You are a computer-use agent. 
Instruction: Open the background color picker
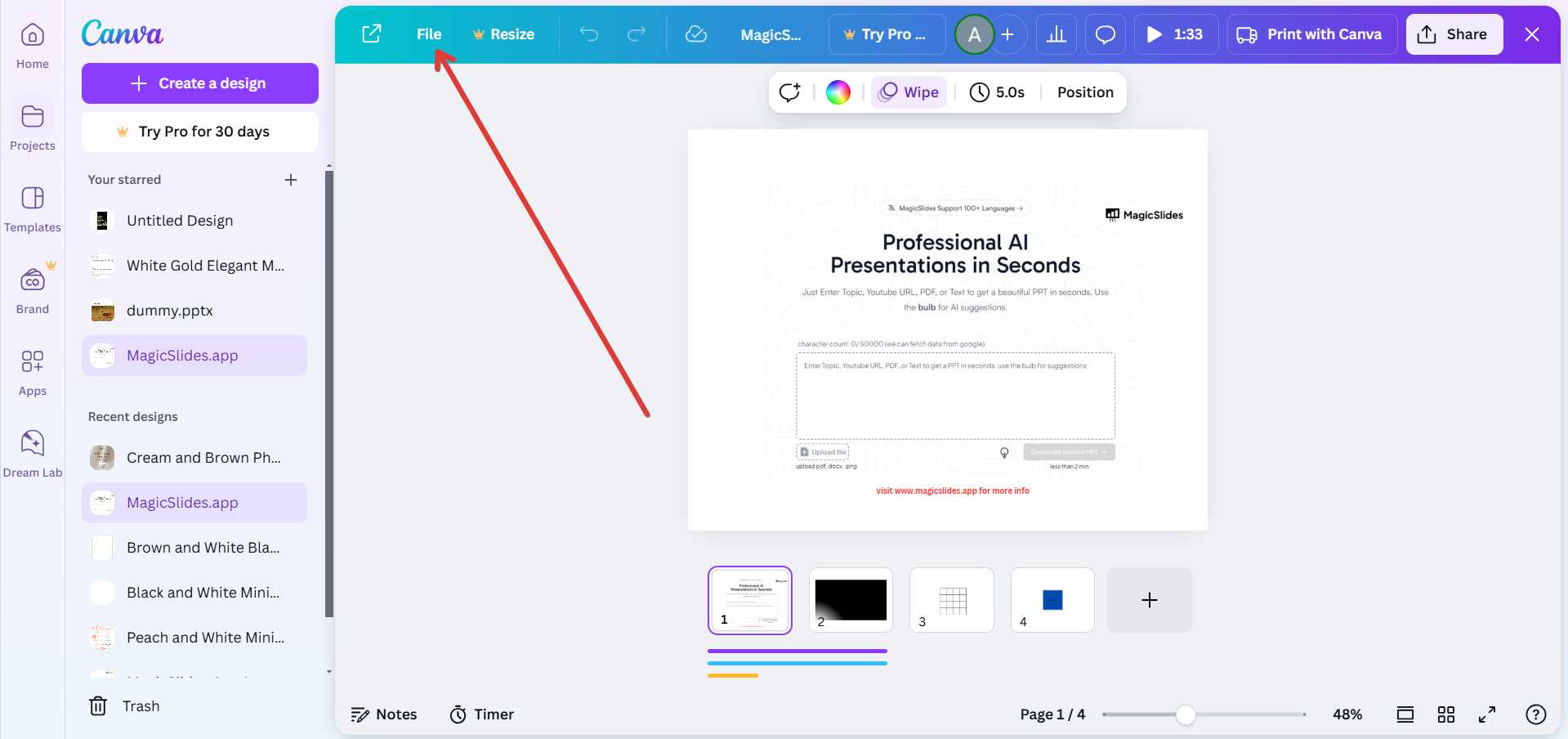tap(838, 92)
